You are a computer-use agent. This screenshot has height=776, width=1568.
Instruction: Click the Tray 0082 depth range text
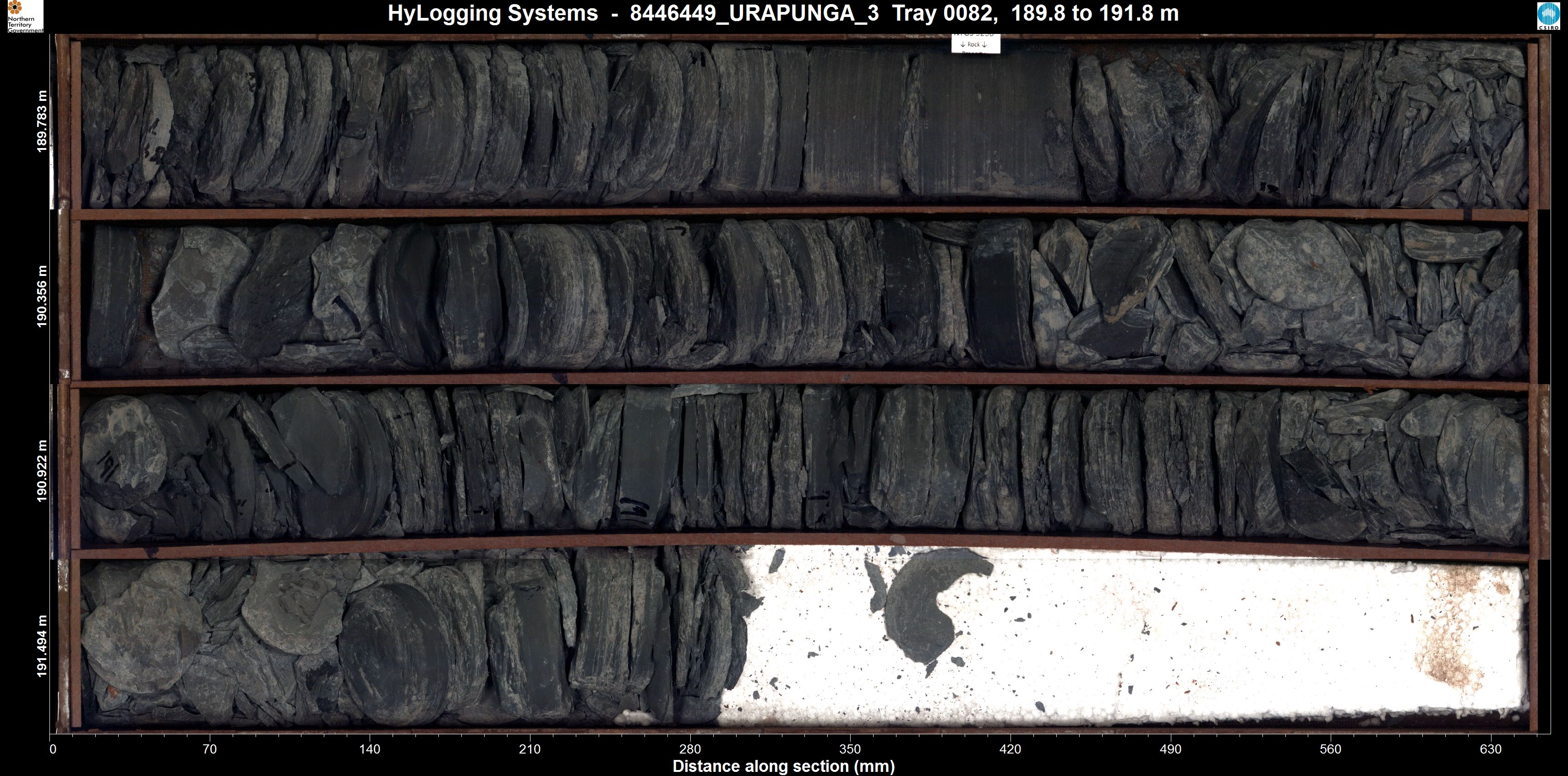[x=1035, y=13]
